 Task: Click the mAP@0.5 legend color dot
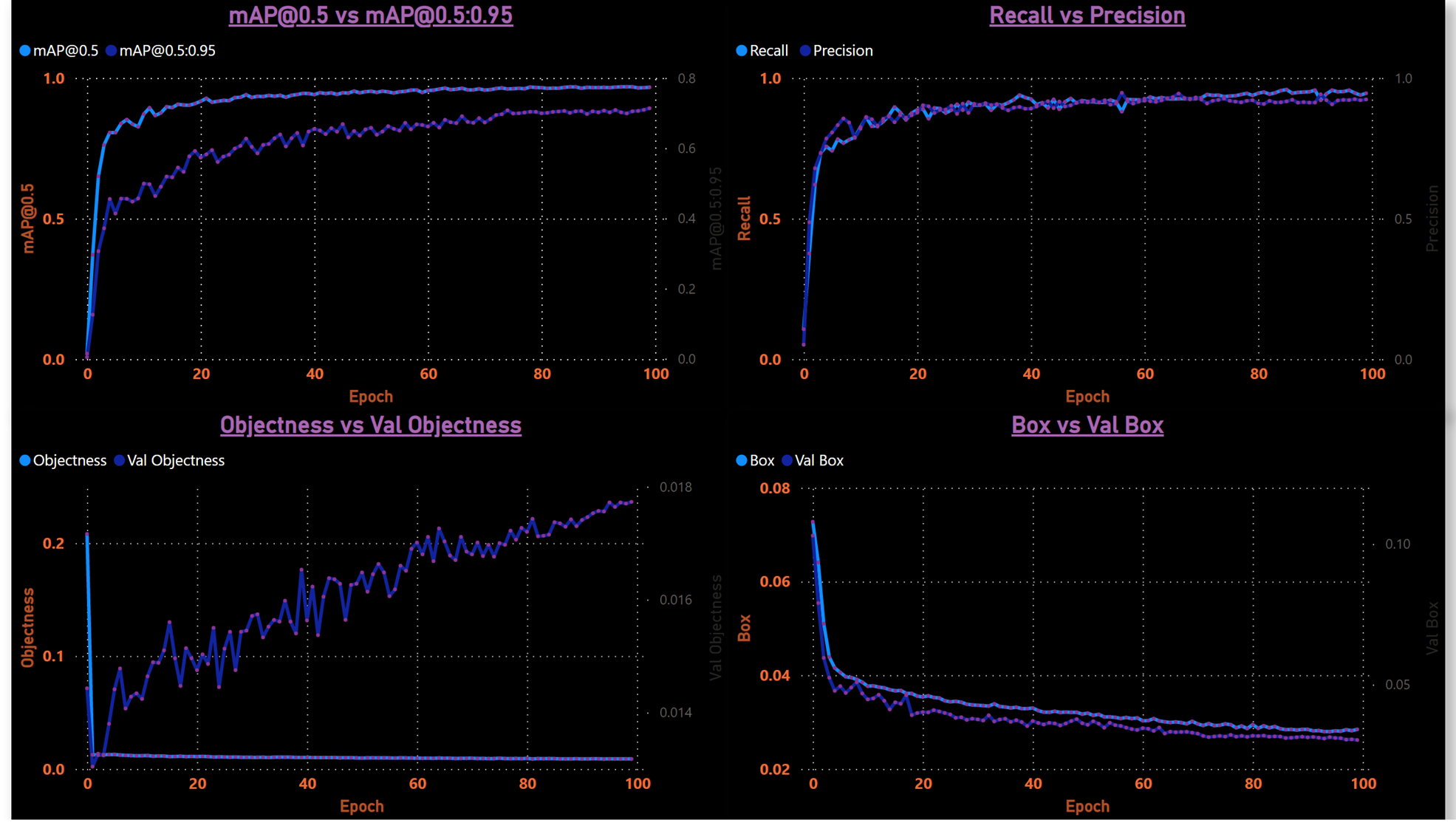[x=25, y=51]
